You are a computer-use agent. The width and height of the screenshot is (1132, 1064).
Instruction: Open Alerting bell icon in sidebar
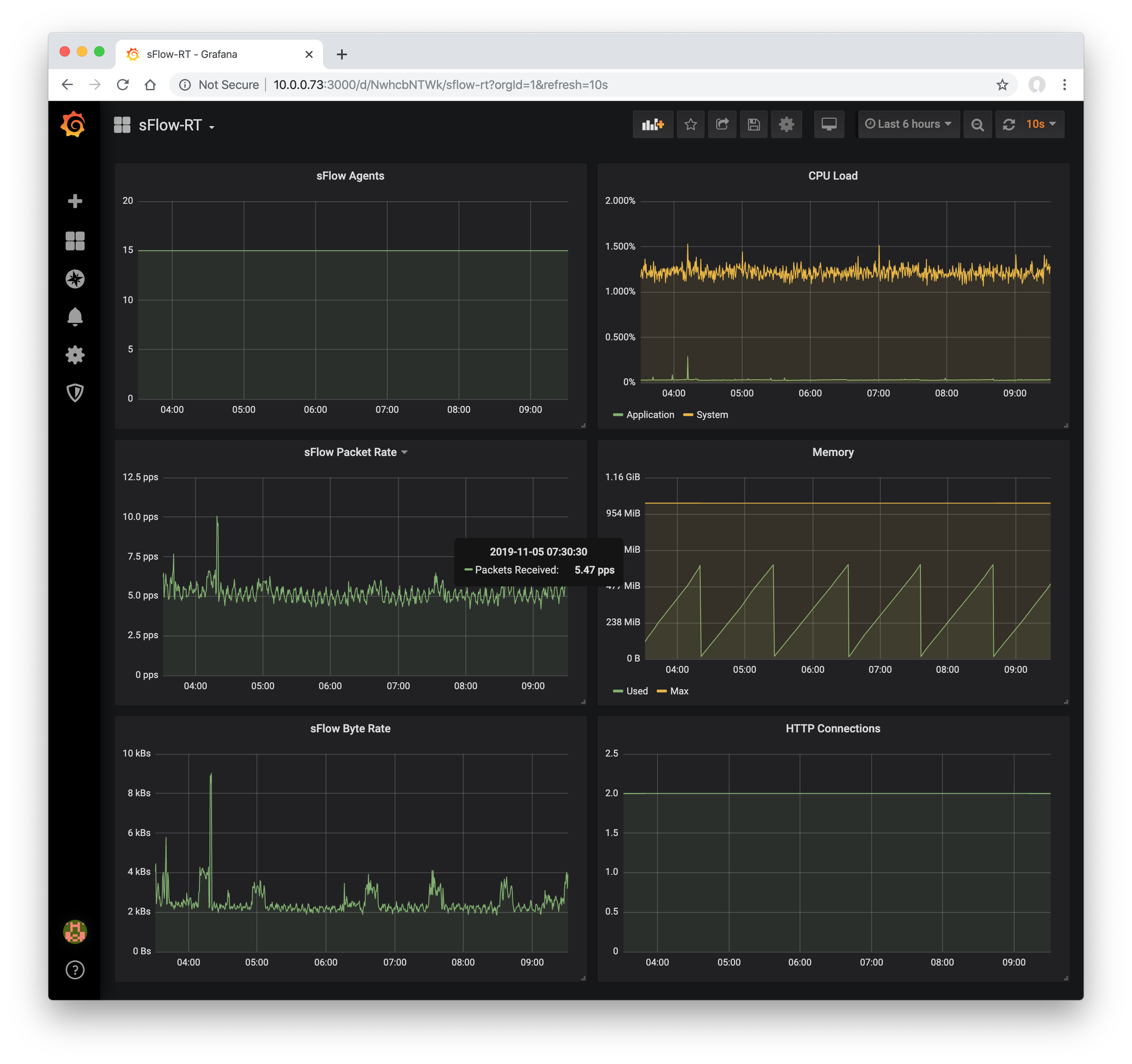75,317
